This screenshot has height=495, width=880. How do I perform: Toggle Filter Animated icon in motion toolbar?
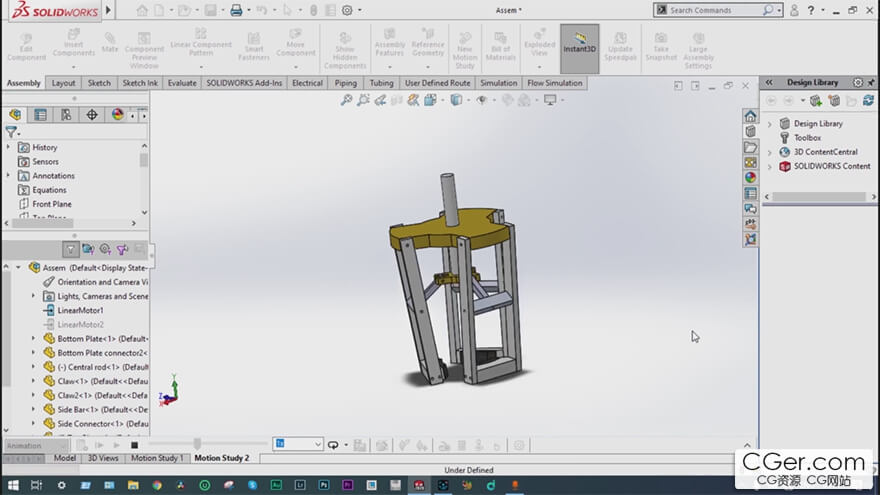(x=88, y=249)
